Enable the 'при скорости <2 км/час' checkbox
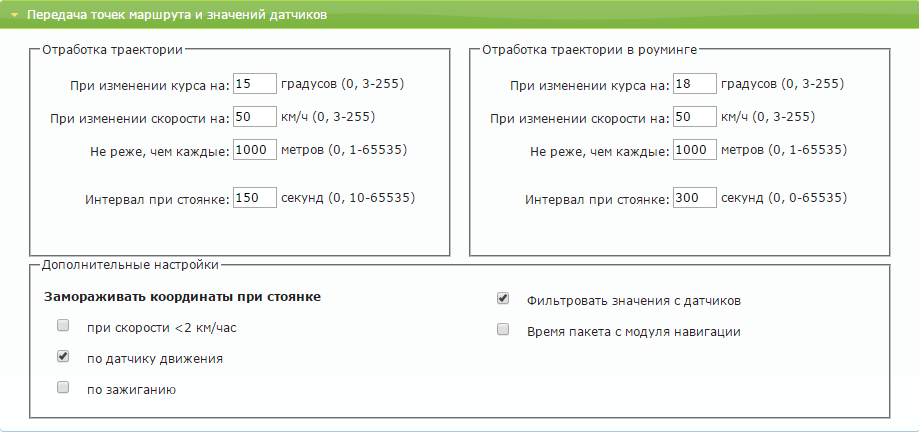This screenshot has width=919, height=432. tap(63, 326)
